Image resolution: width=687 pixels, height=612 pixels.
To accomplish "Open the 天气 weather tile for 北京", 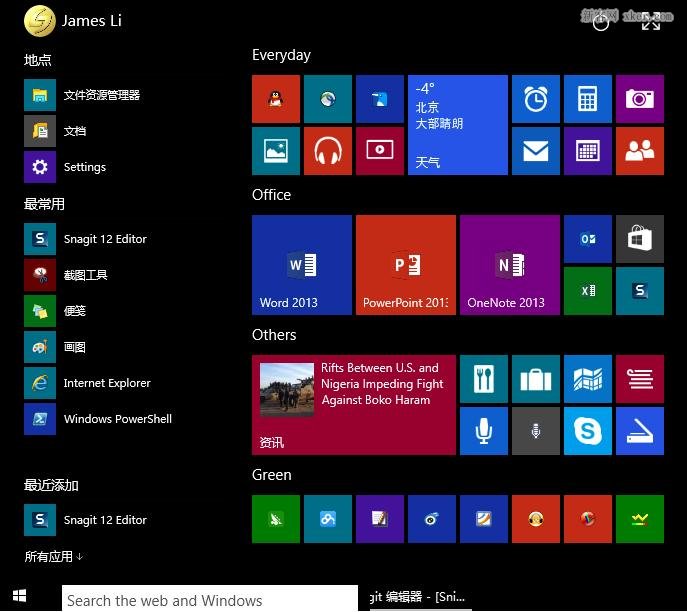I will click(458, 125).
